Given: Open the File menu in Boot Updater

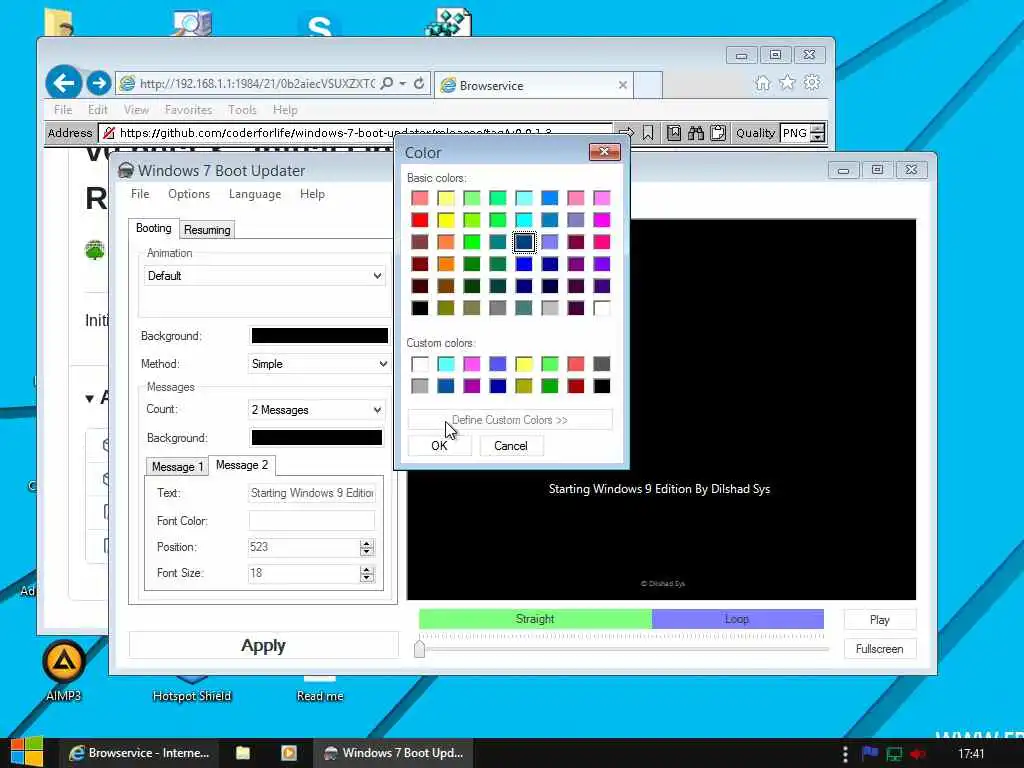Looking at the screenshot, I should click(x=140, y=194).
